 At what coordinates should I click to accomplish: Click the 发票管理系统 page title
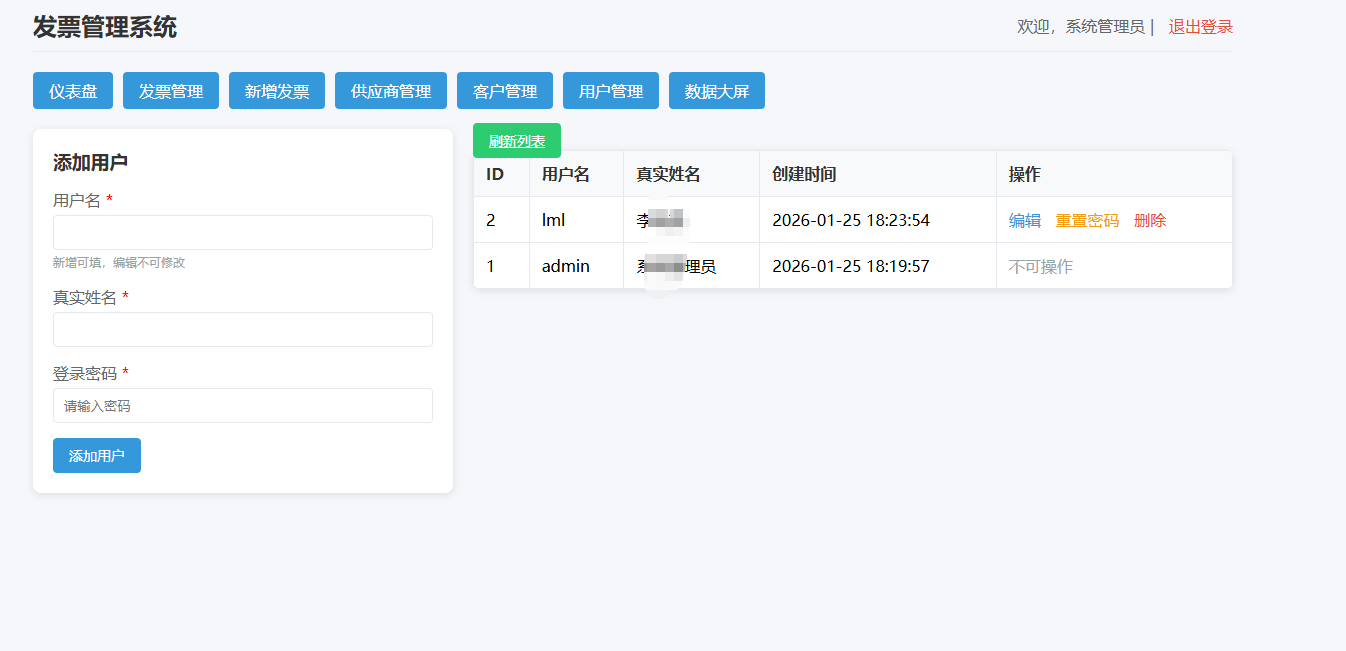click(x=105, y=27)
